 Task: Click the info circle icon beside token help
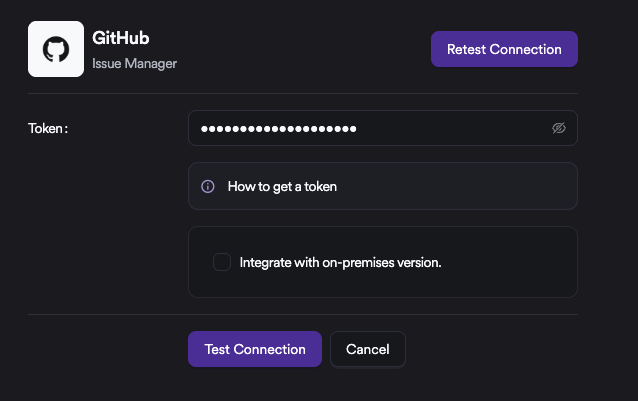pyautogui.click(x=208, y=186)
